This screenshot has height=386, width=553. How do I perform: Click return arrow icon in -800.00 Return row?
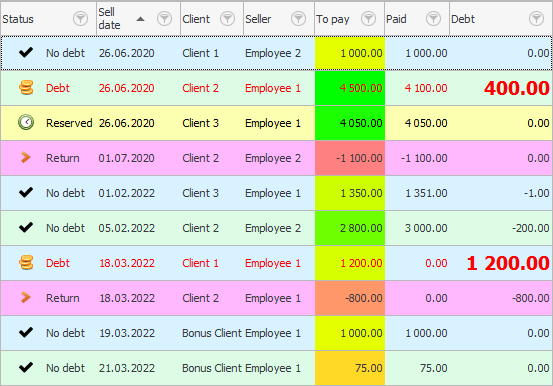[x=25, y=297]
